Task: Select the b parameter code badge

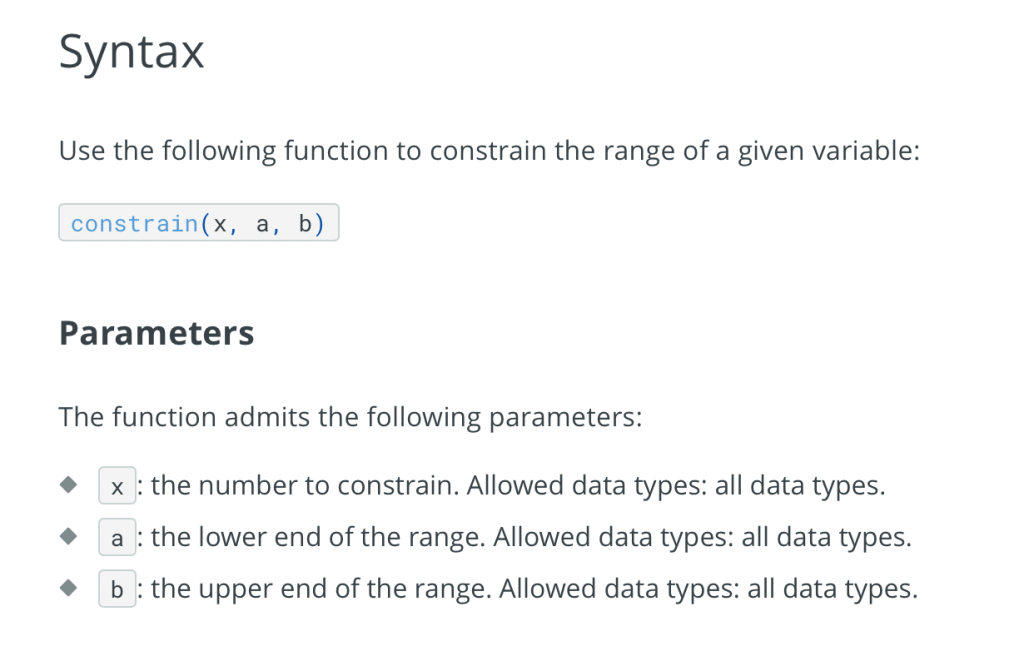Action: 117,590
